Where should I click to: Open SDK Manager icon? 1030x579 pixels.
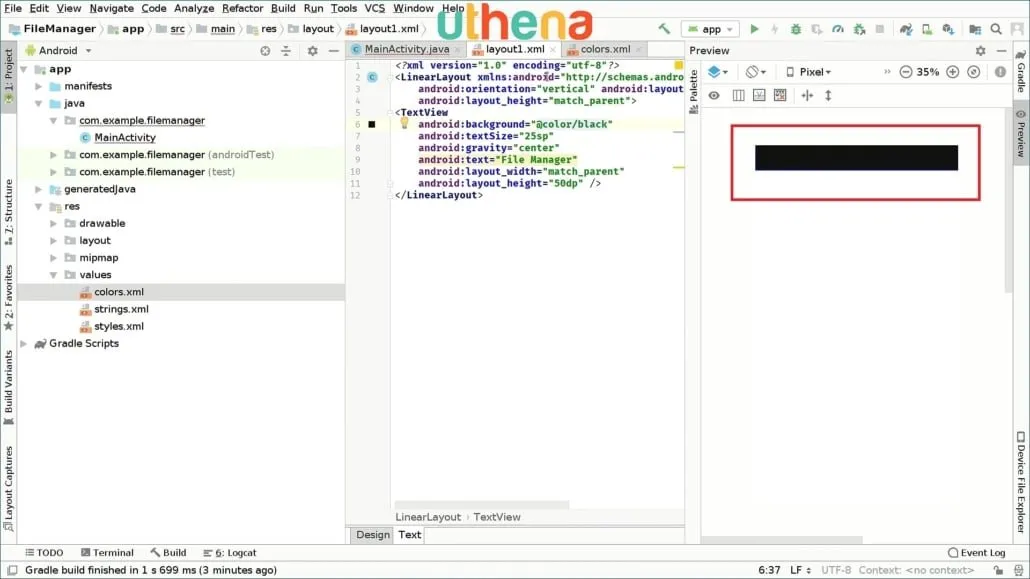click(x=948, y=29)
